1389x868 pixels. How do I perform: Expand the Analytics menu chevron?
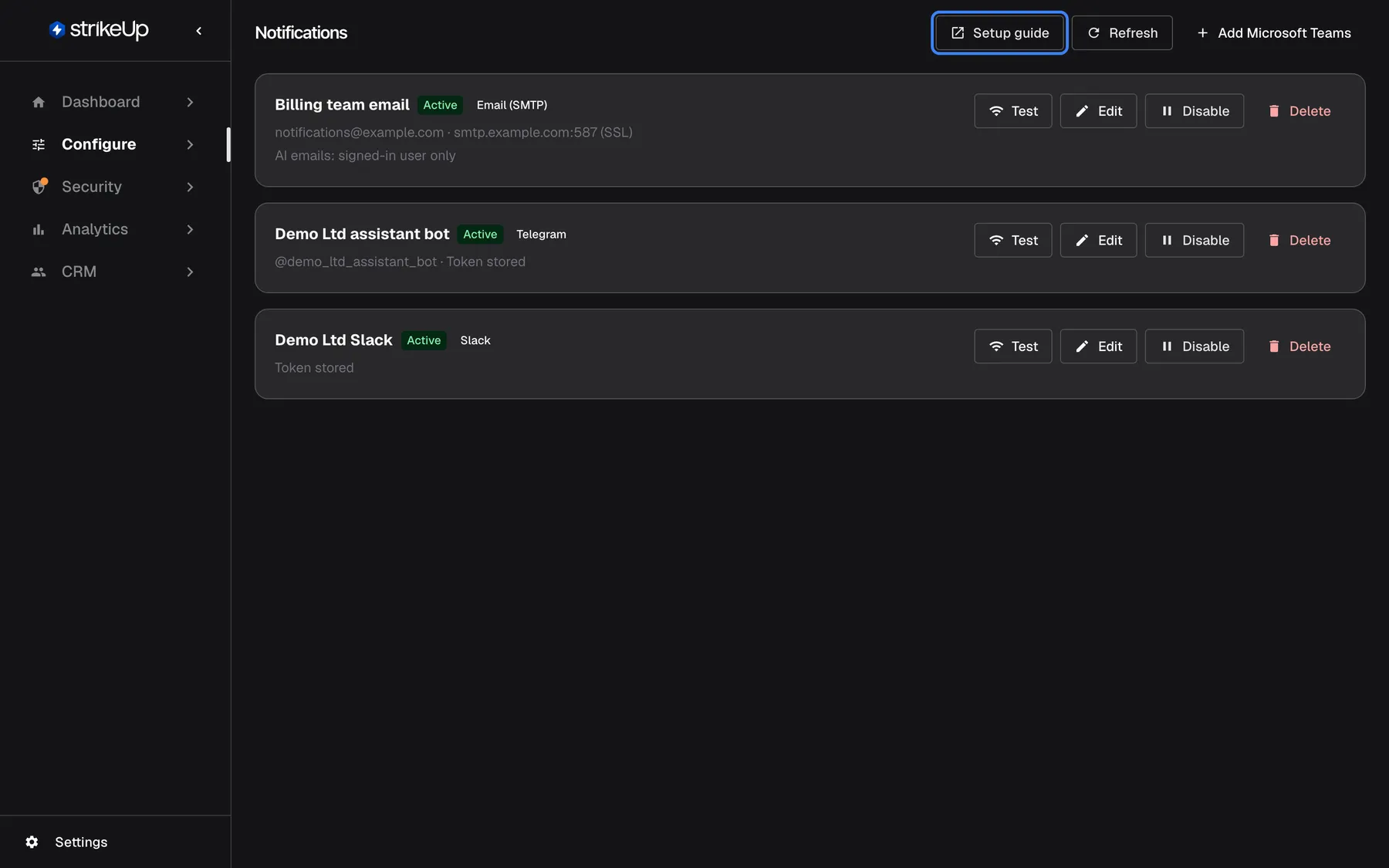pos(190,229)
